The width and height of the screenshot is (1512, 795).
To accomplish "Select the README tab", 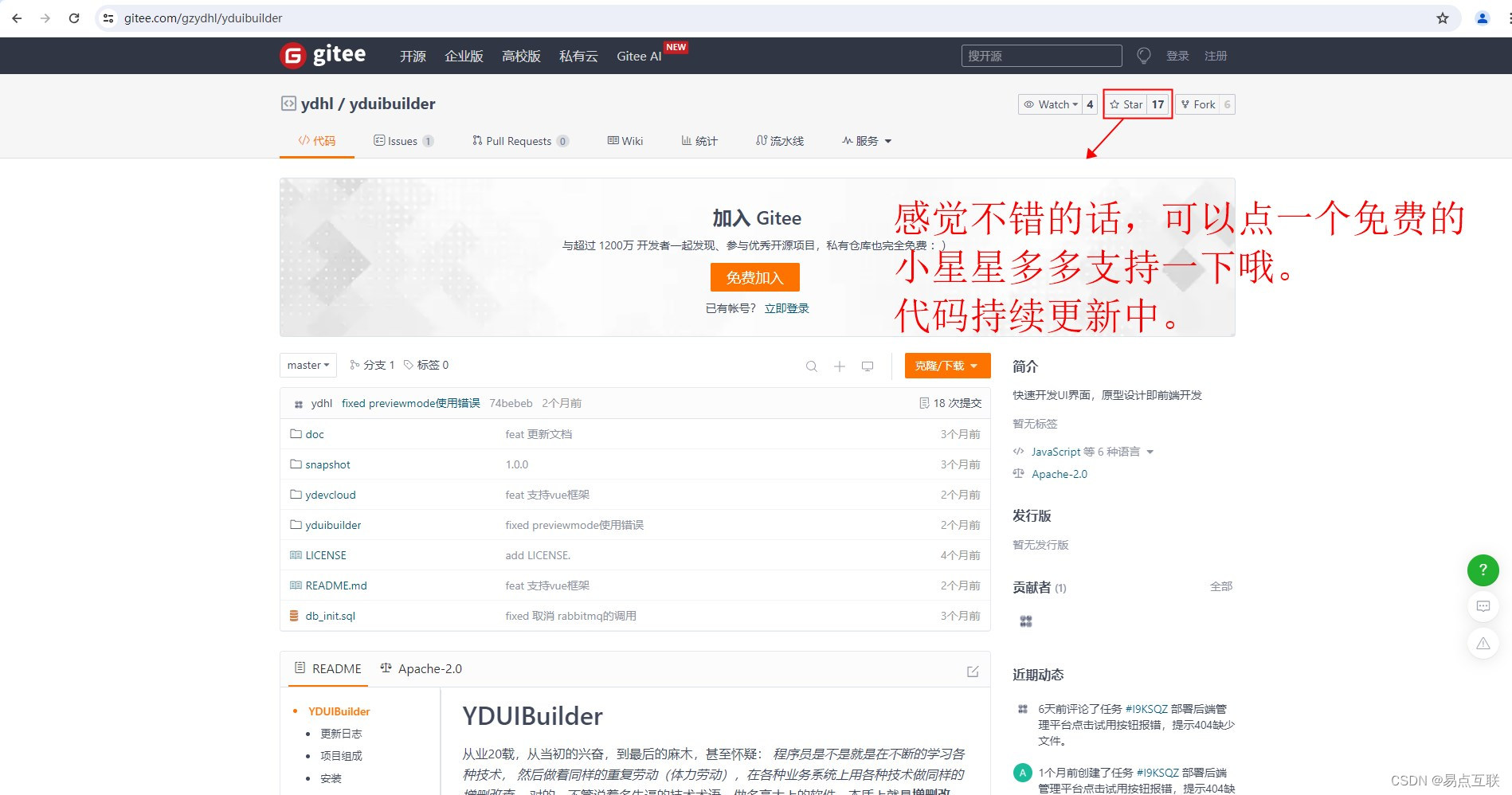I will (327, 669).
